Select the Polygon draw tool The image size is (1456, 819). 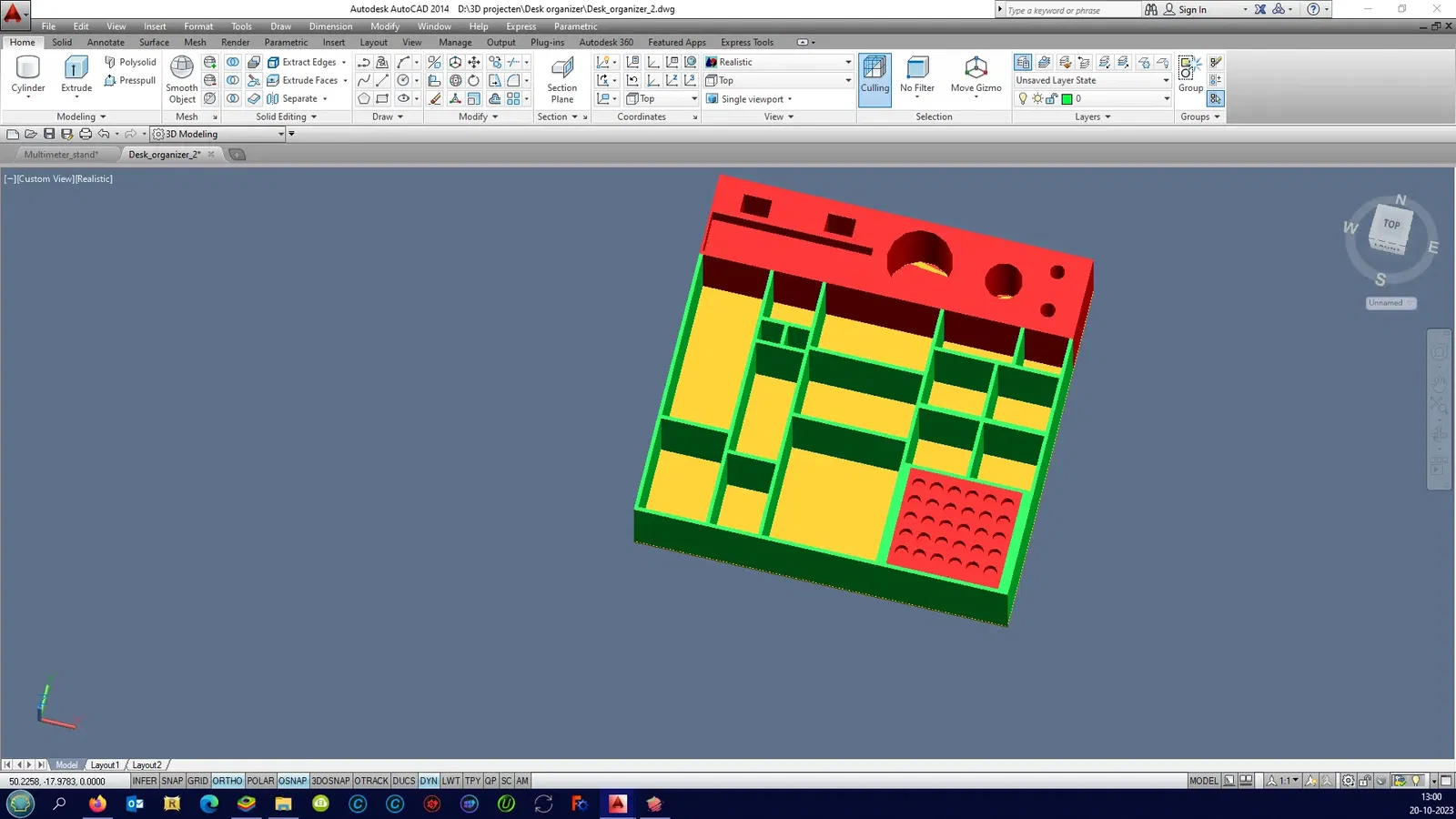pyautogui.click(x=364, y=98)
